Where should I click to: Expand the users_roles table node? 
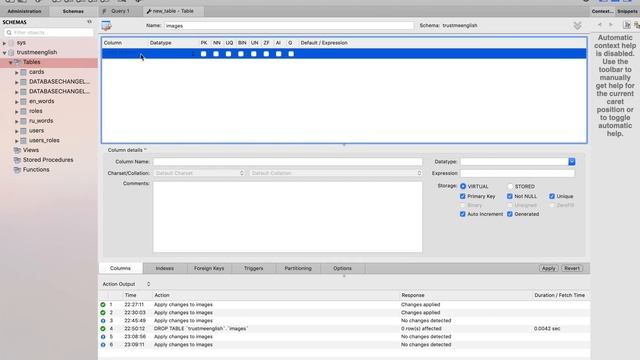point(17,141)
